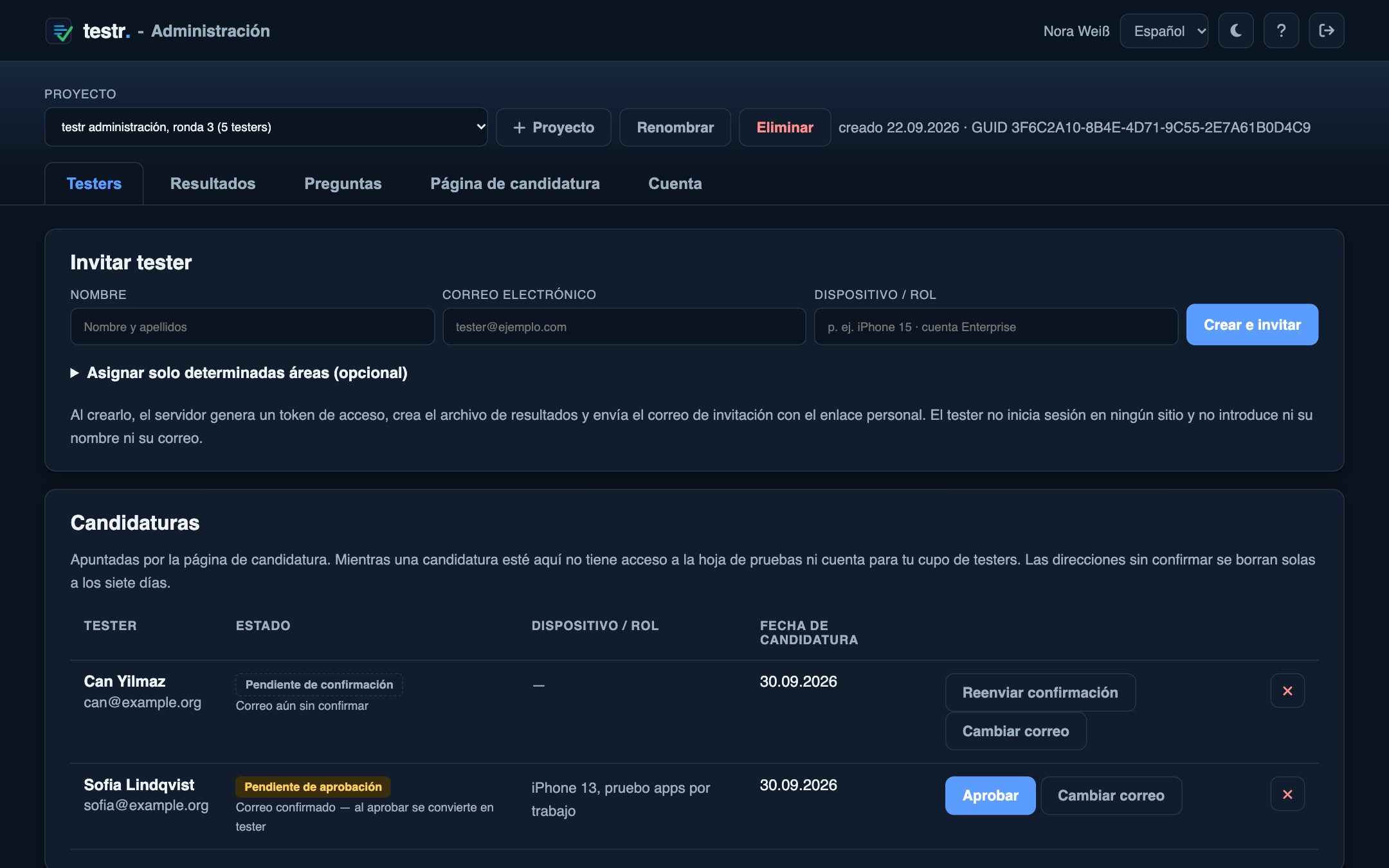This screenshot has width=1389, height=868.
Task: Remove Sofia Lindqvist's application with the X
Action: point(1287,794)
